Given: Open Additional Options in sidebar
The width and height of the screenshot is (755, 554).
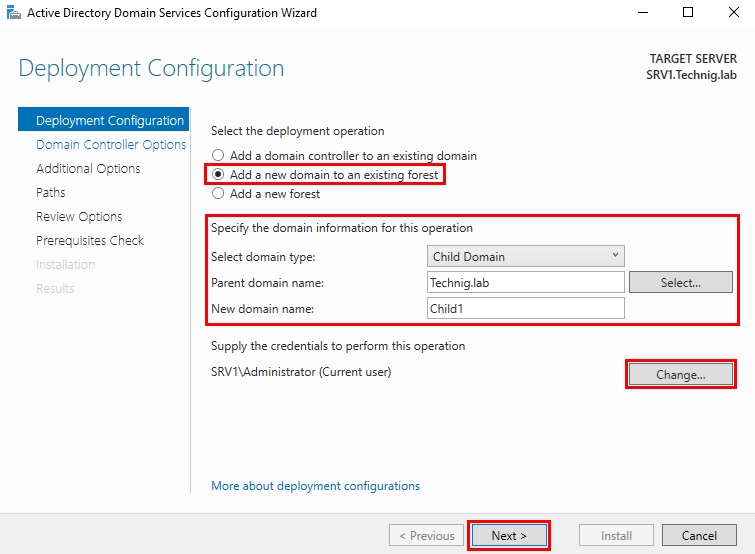Looking at the screenshot, I should [88, 168].
